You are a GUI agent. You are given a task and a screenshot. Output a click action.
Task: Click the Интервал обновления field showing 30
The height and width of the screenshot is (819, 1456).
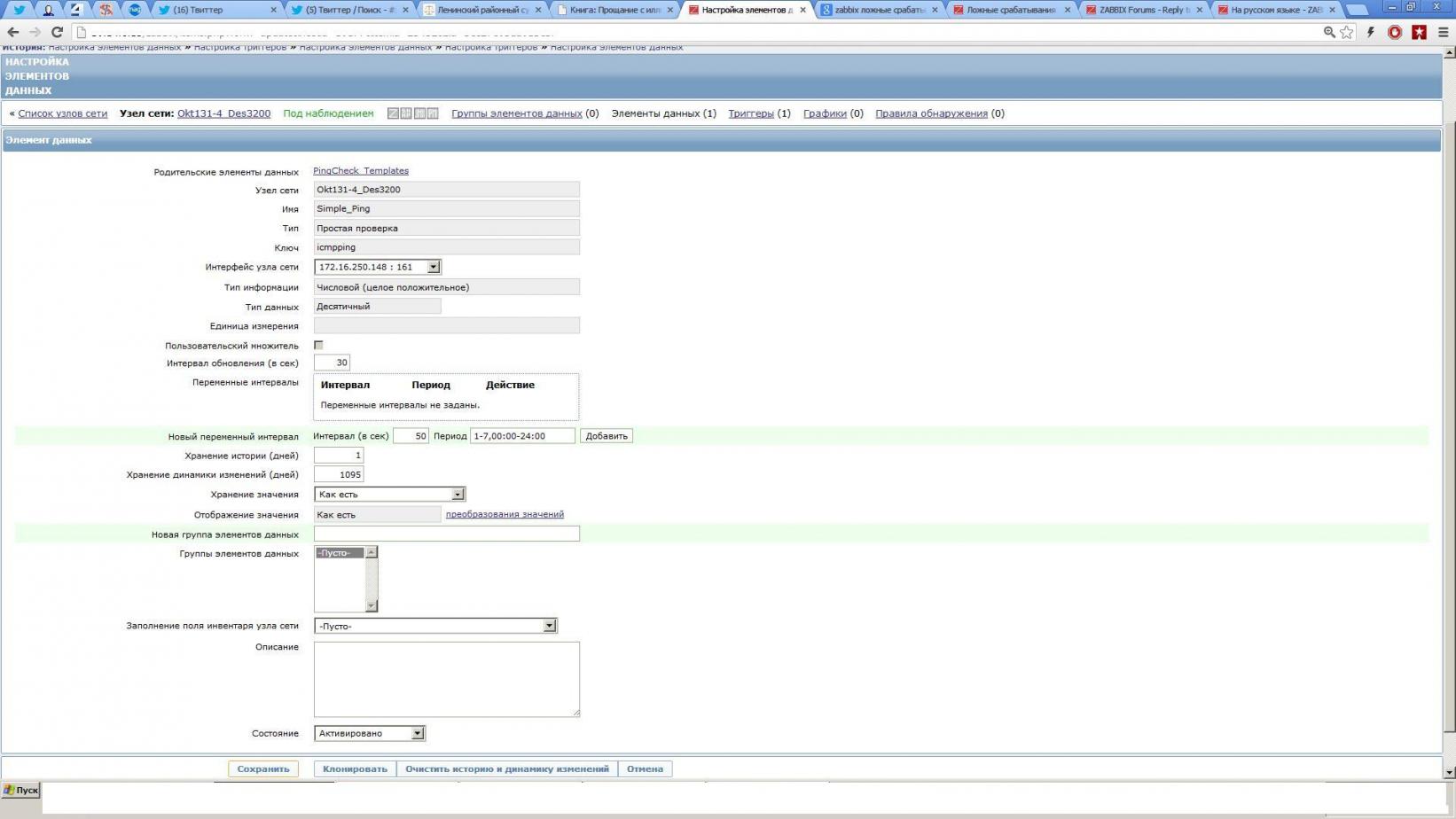click(332, 363)
